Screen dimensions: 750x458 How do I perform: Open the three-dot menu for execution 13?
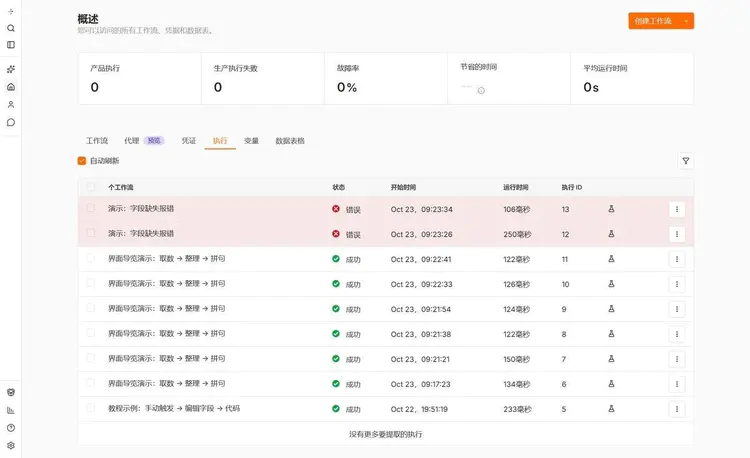[677, 209]
